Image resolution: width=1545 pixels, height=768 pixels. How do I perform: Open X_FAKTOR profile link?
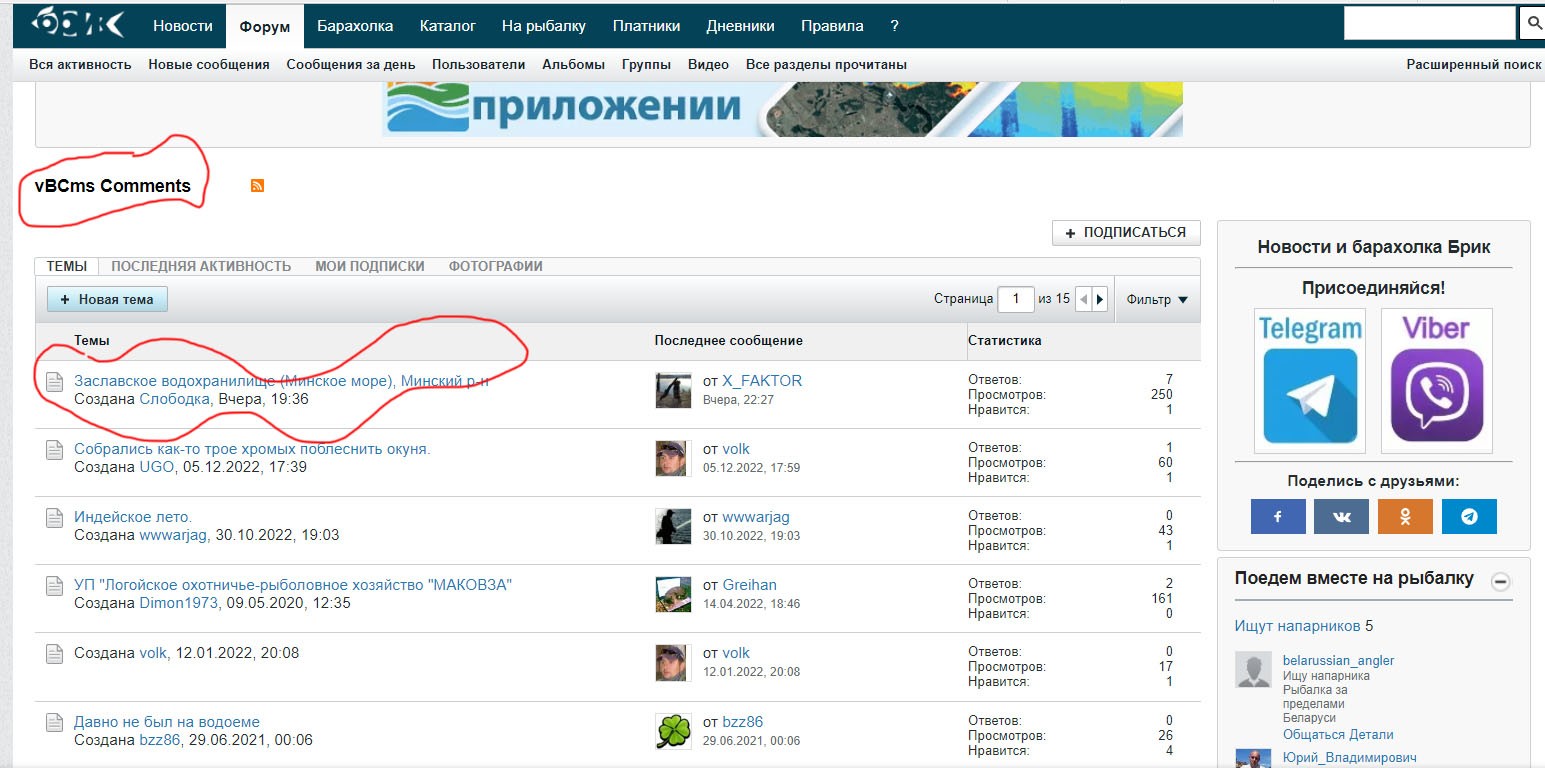762,381
